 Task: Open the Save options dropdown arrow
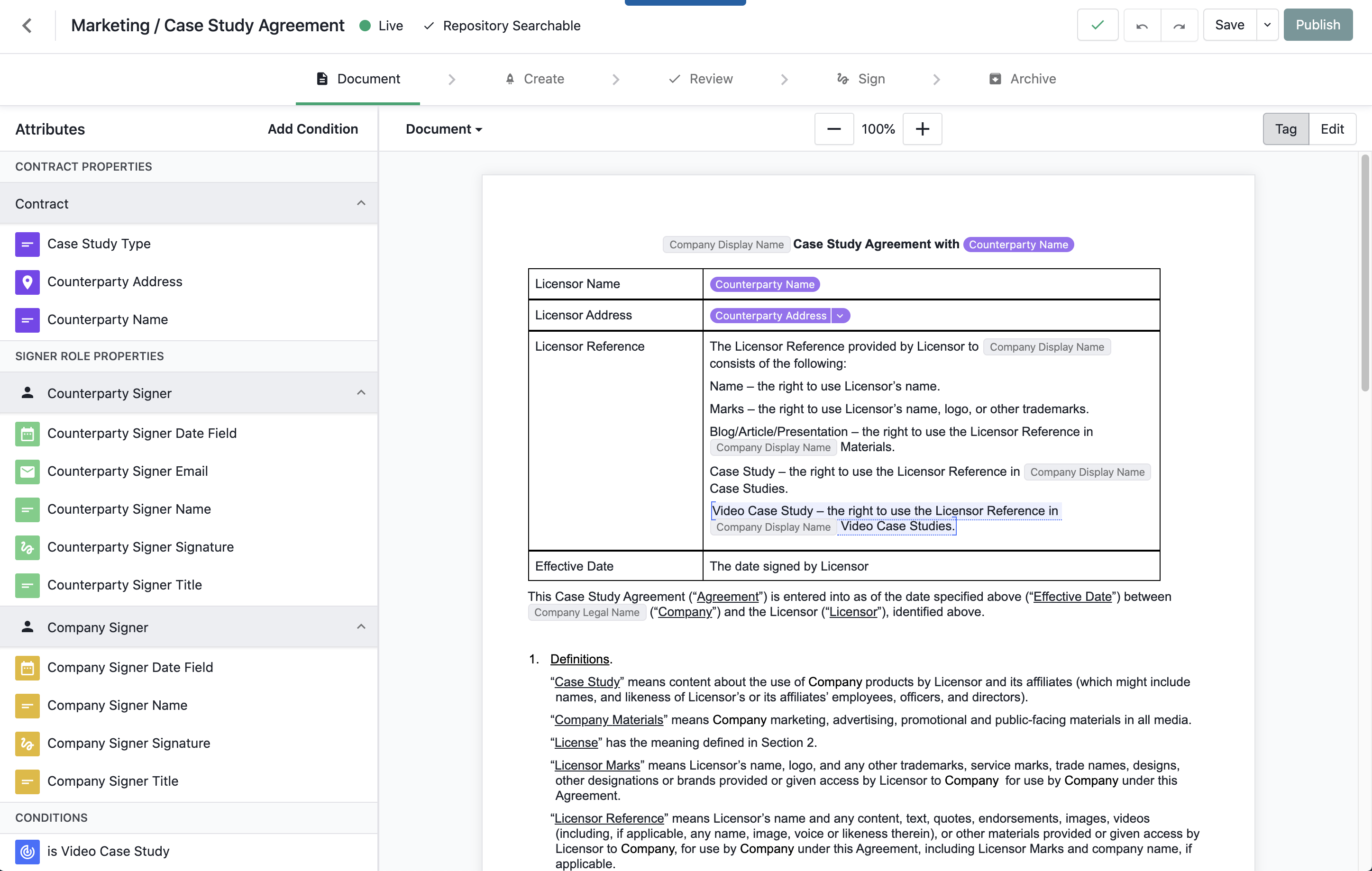[1267, 25]
